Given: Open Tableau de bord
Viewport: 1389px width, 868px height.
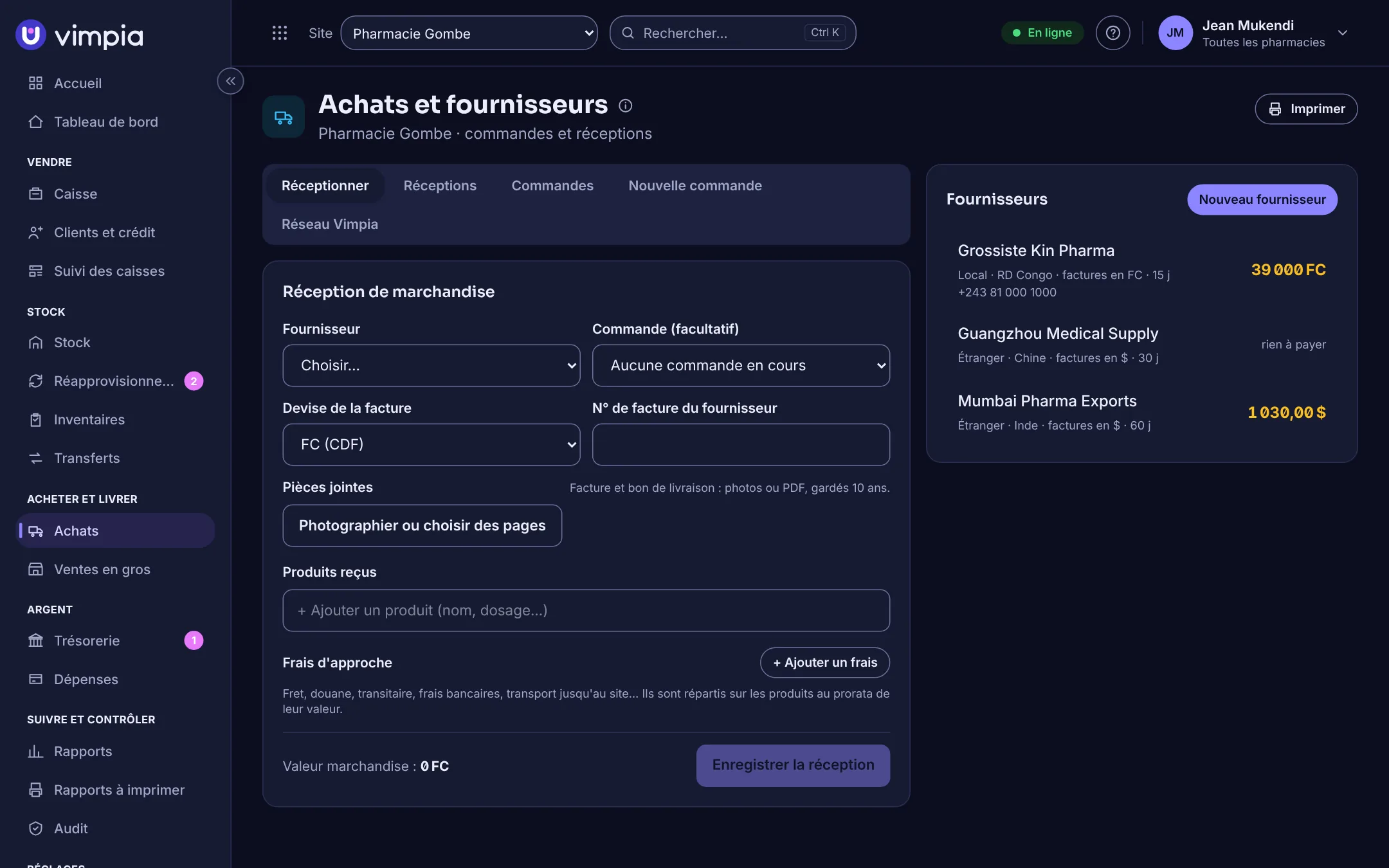Looking at the screenshot, I should pos(115,122).
